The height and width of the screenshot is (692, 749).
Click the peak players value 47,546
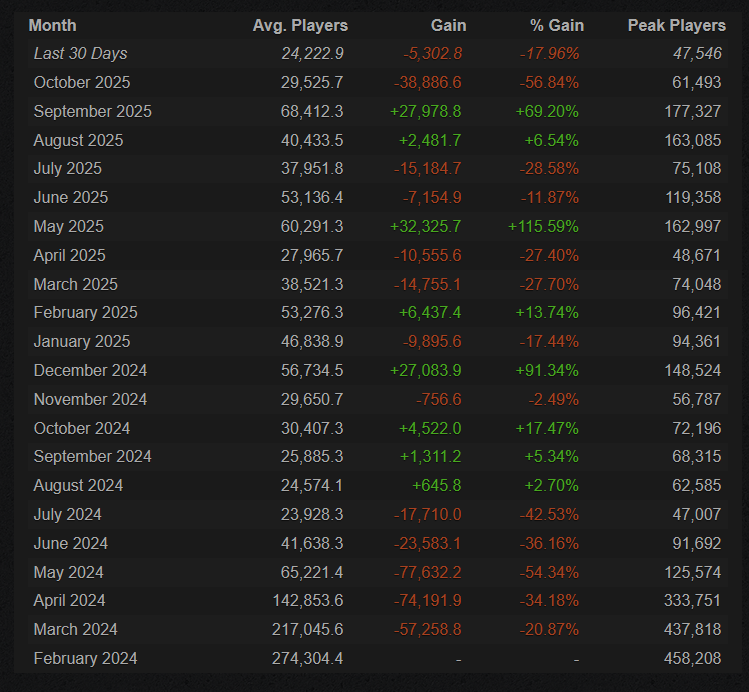[697, 53]
